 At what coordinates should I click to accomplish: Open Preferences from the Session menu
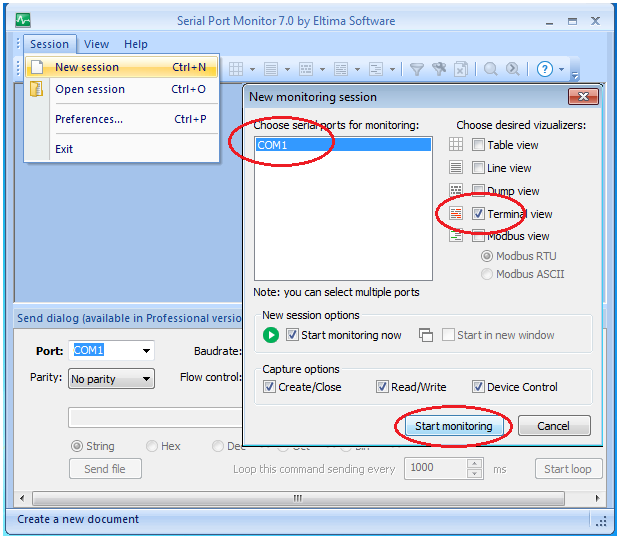point(122,119)
